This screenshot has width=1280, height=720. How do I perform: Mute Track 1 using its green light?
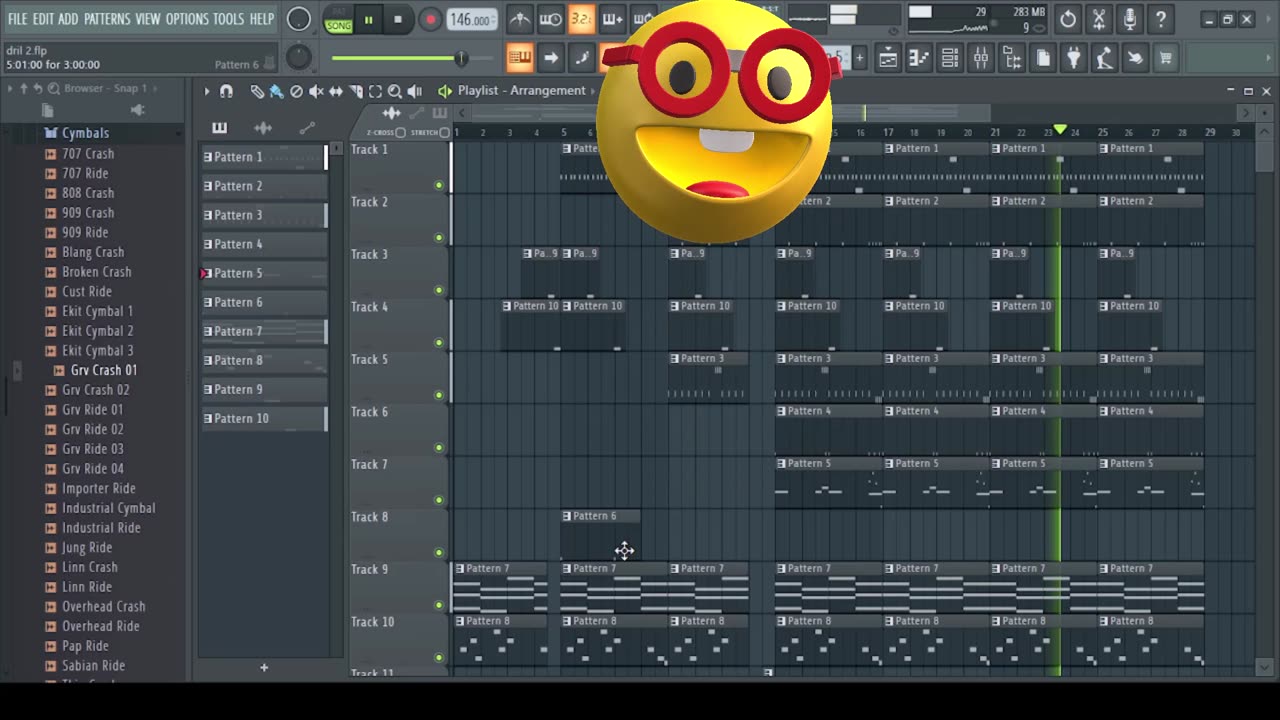click(438, 185)
